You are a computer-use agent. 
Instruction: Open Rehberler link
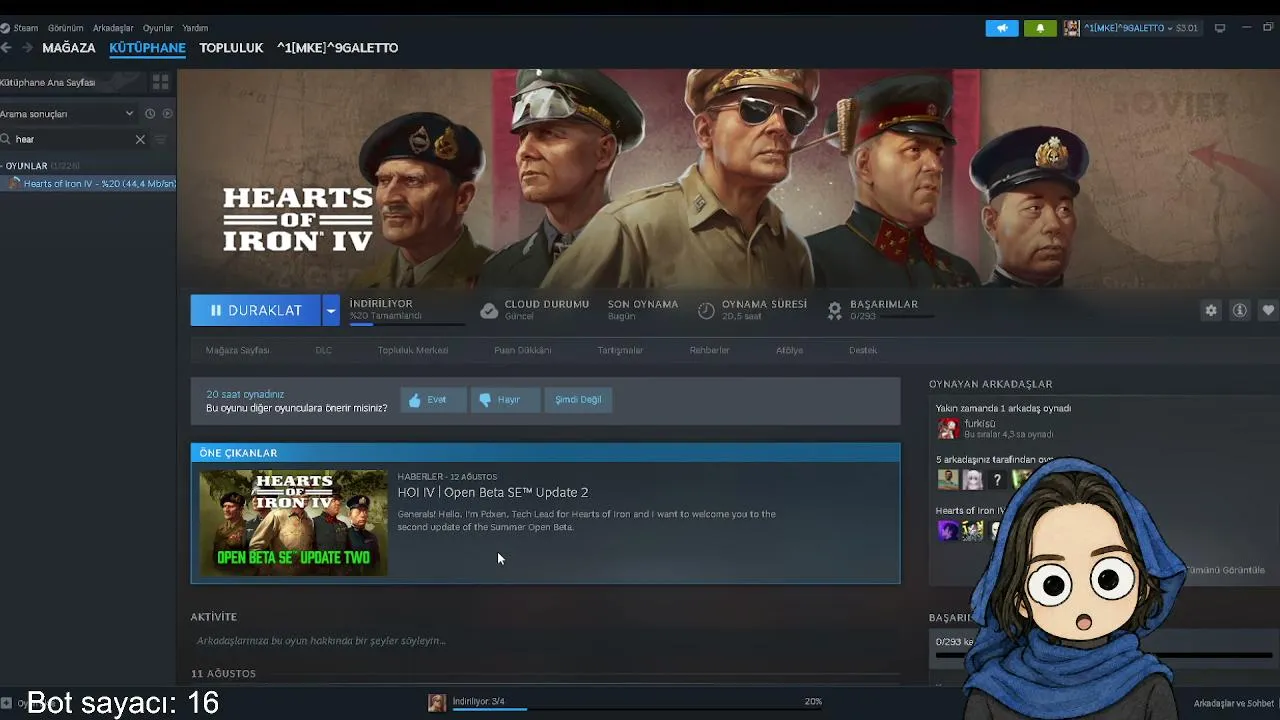709,350
